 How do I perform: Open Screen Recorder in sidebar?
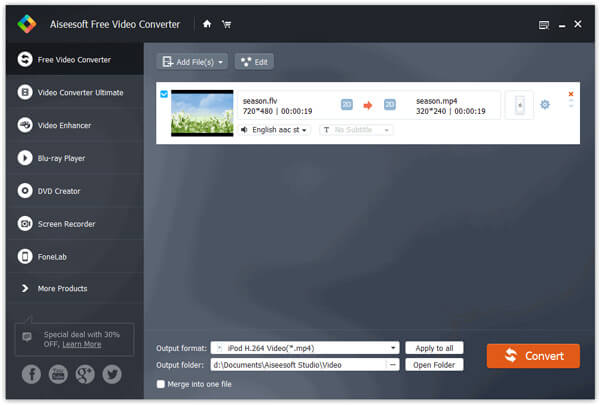pos(75,224)
